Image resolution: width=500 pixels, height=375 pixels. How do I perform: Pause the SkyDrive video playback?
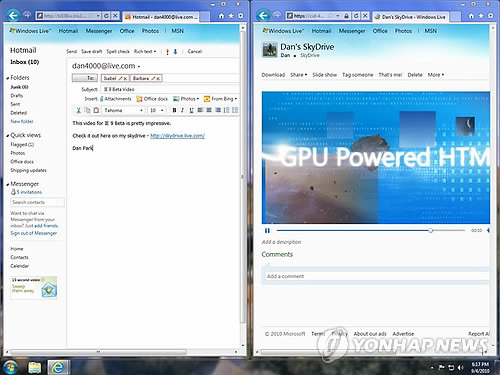click(x=267, y=231)
